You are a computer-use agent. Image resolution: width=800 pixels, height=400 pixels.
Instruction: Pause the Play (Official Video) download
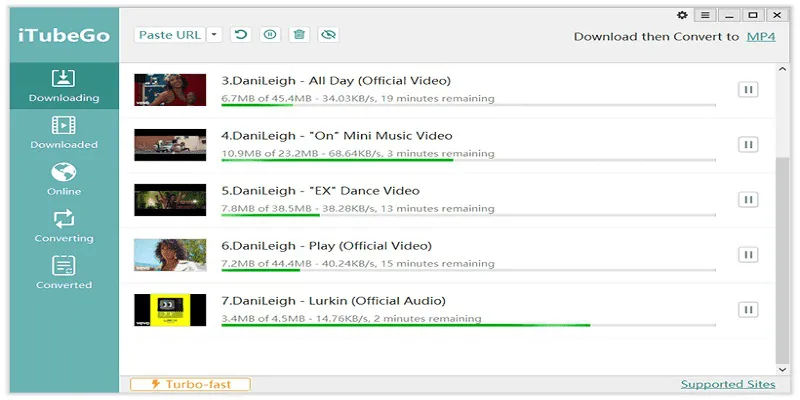tap(748, 255)
